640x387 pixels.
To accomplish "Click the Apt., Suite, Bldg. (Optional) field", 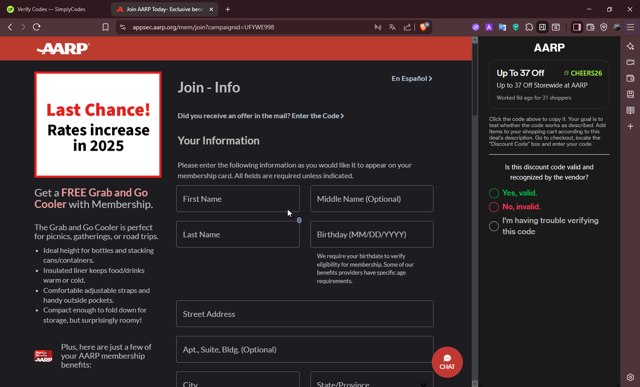I will 305,349.
